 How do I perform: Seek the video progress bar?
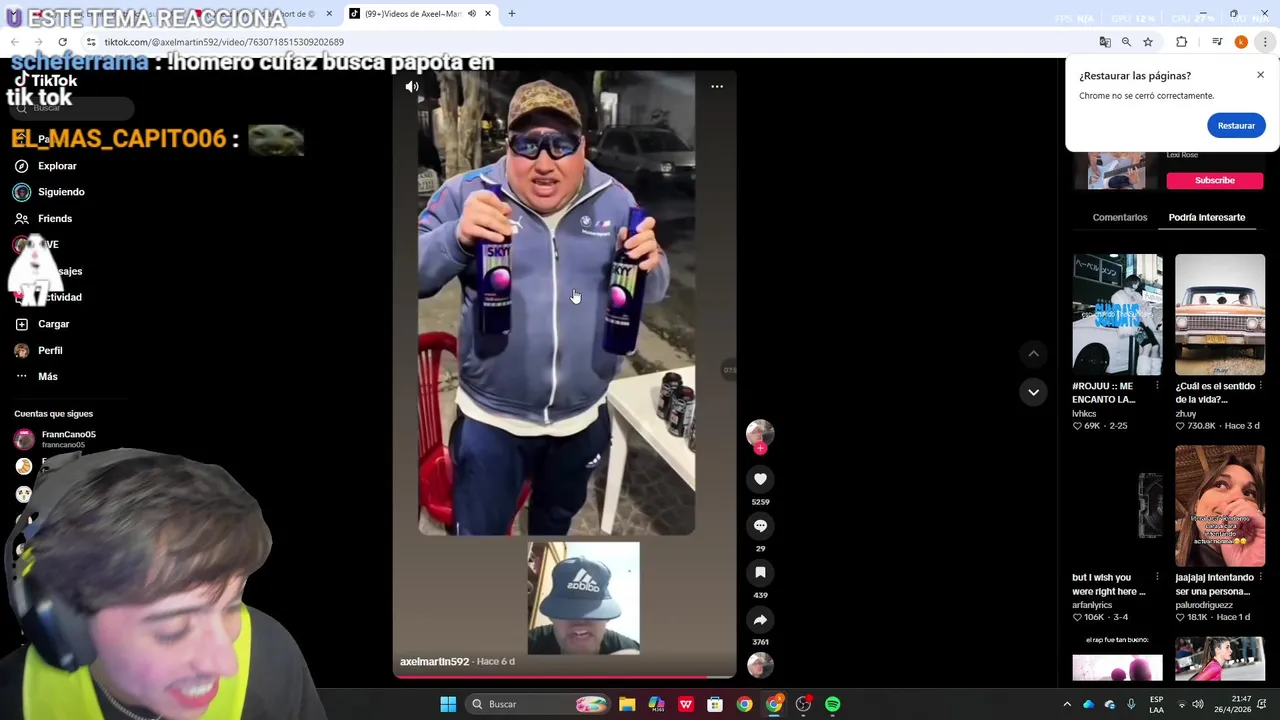point(564,676)
